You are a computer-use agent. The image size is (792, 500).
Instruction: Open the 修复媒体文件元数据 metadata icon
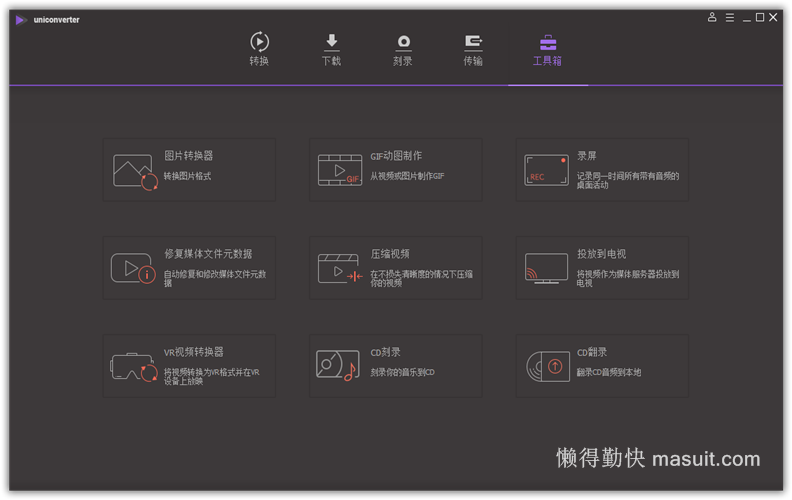point(133,268)
